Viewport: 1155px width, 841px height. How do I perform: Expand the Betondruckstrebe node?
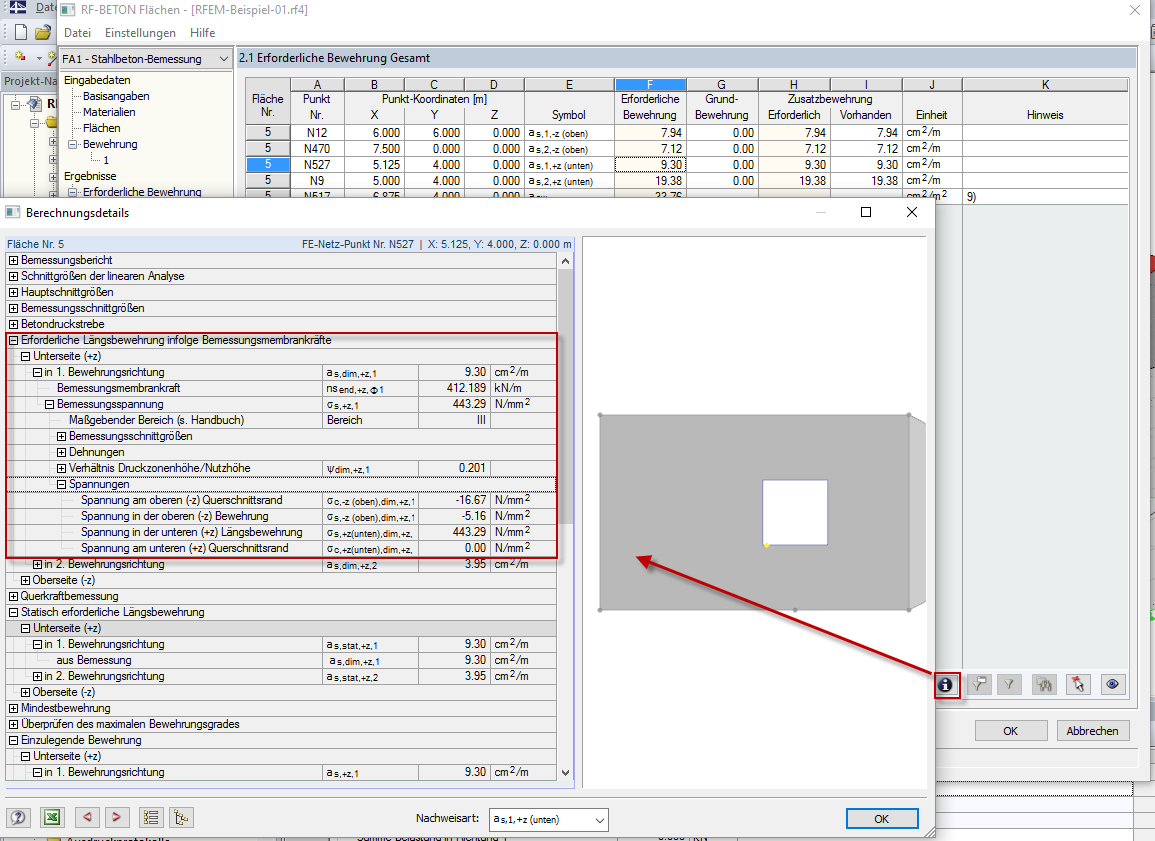(13, 324)
